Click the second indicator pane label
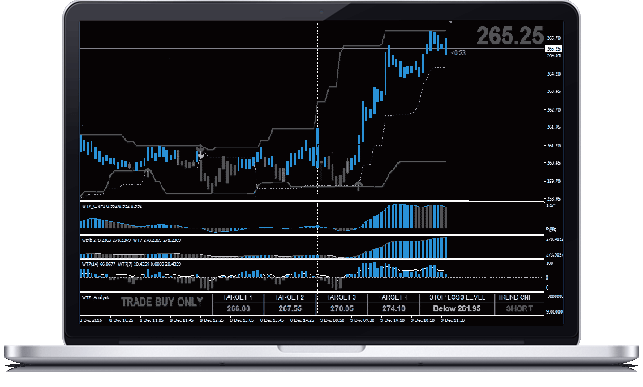 pyautogui.click(x=131, y=240)
